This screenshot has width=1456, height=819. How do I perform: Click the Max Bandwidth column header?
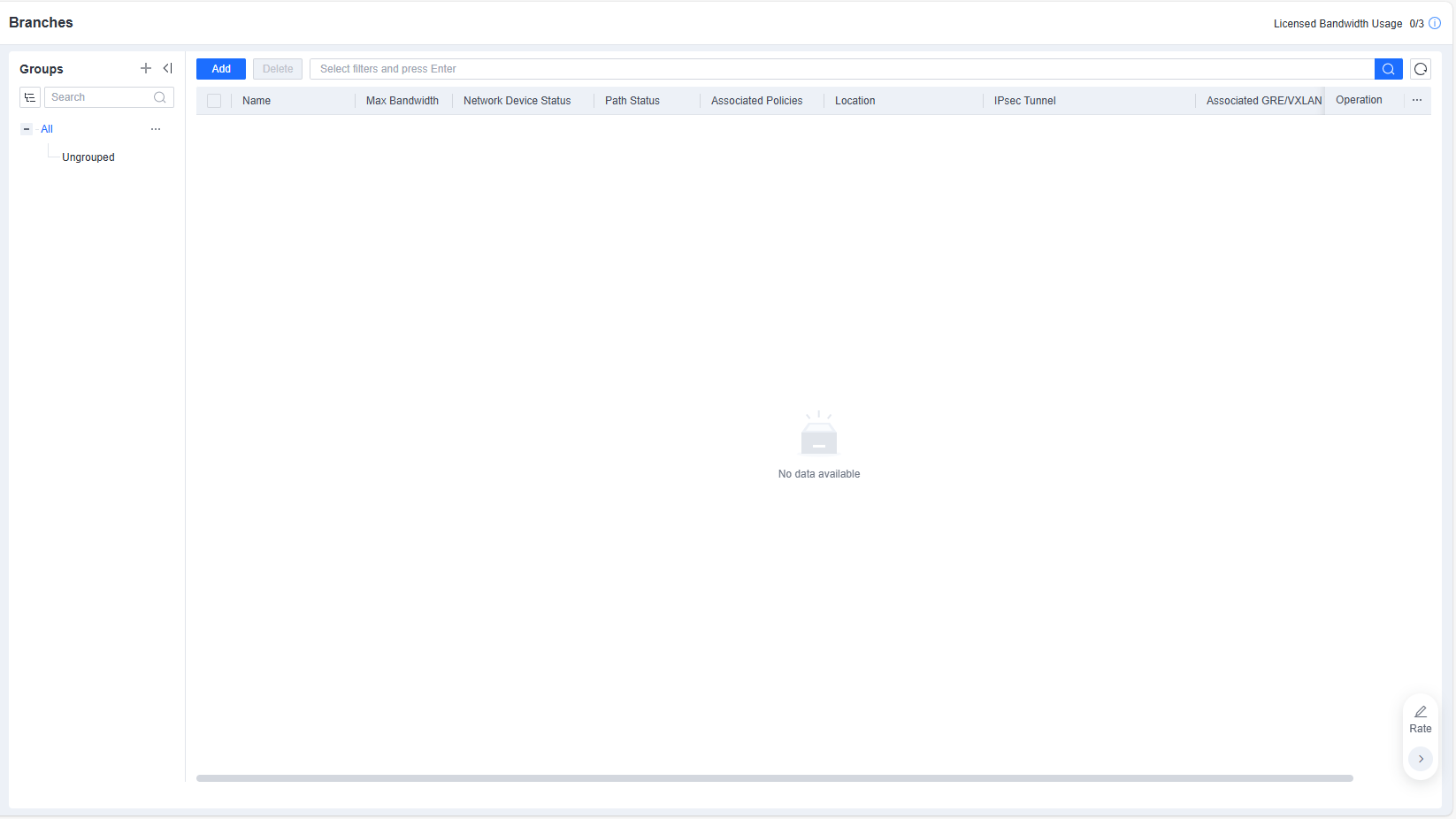(402, 101)
